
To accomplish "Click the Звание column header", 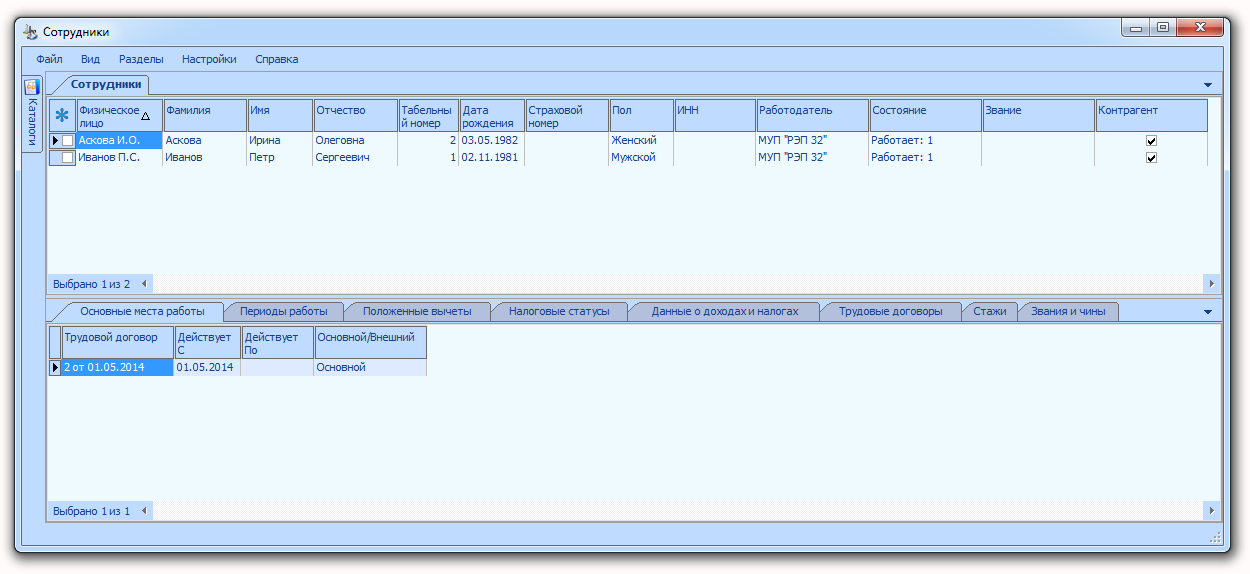I will [x=1039, y=115].
